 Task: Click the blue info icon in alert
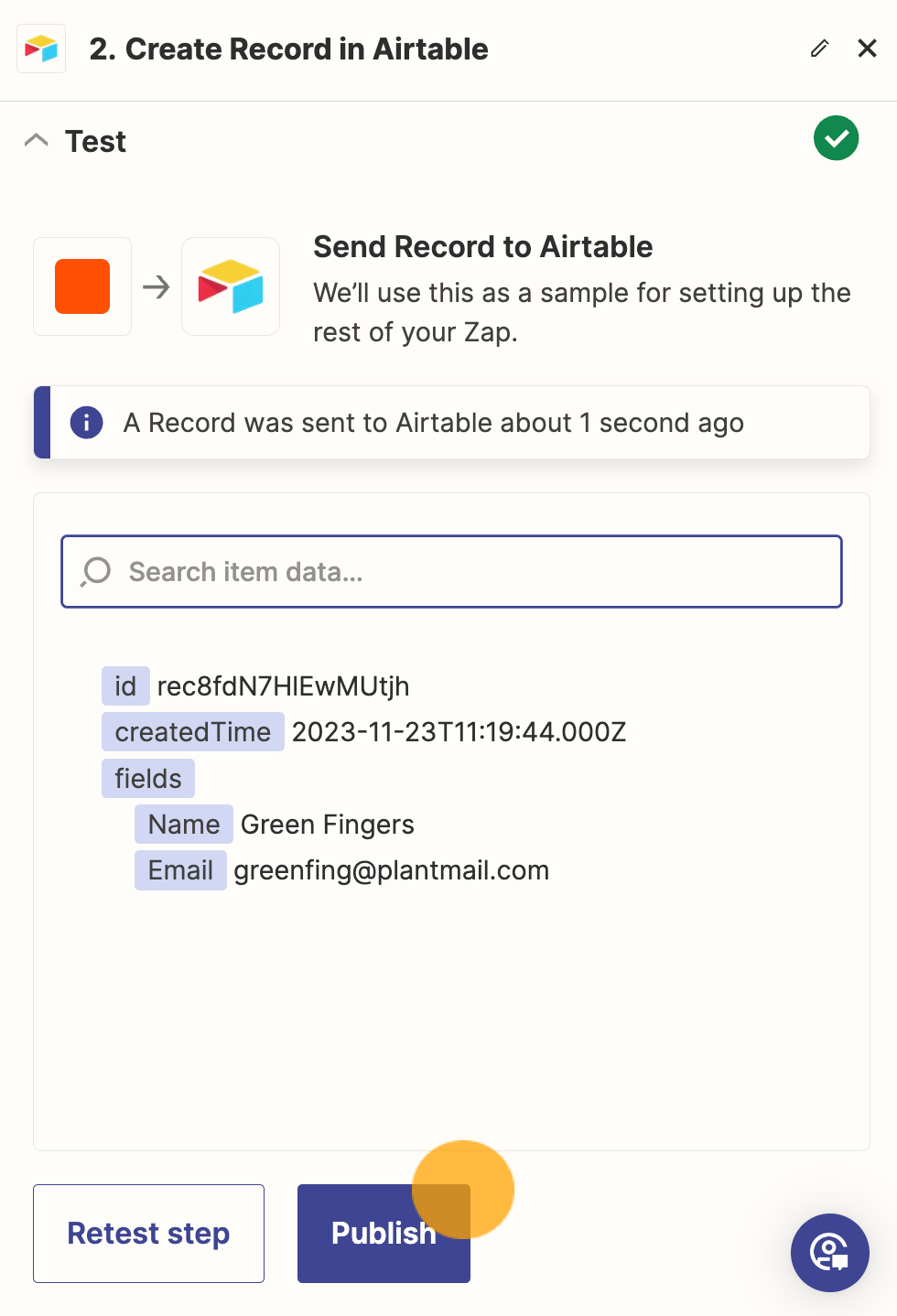[87, 422]
